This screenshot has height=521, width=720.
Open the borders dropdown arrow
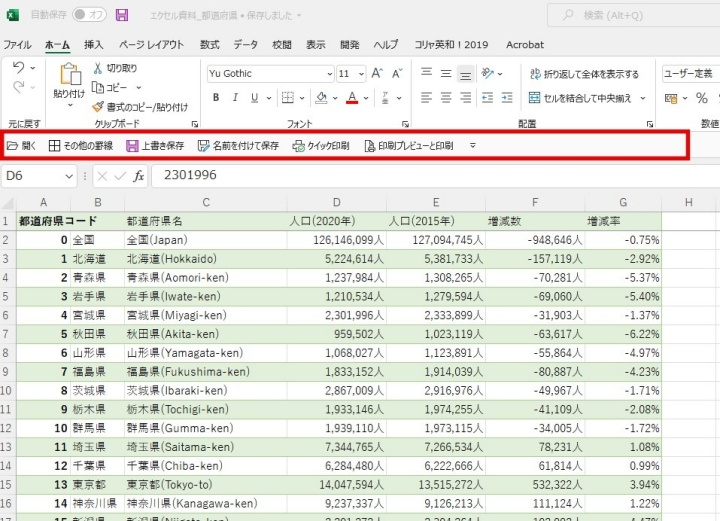(x=302, y=98)
